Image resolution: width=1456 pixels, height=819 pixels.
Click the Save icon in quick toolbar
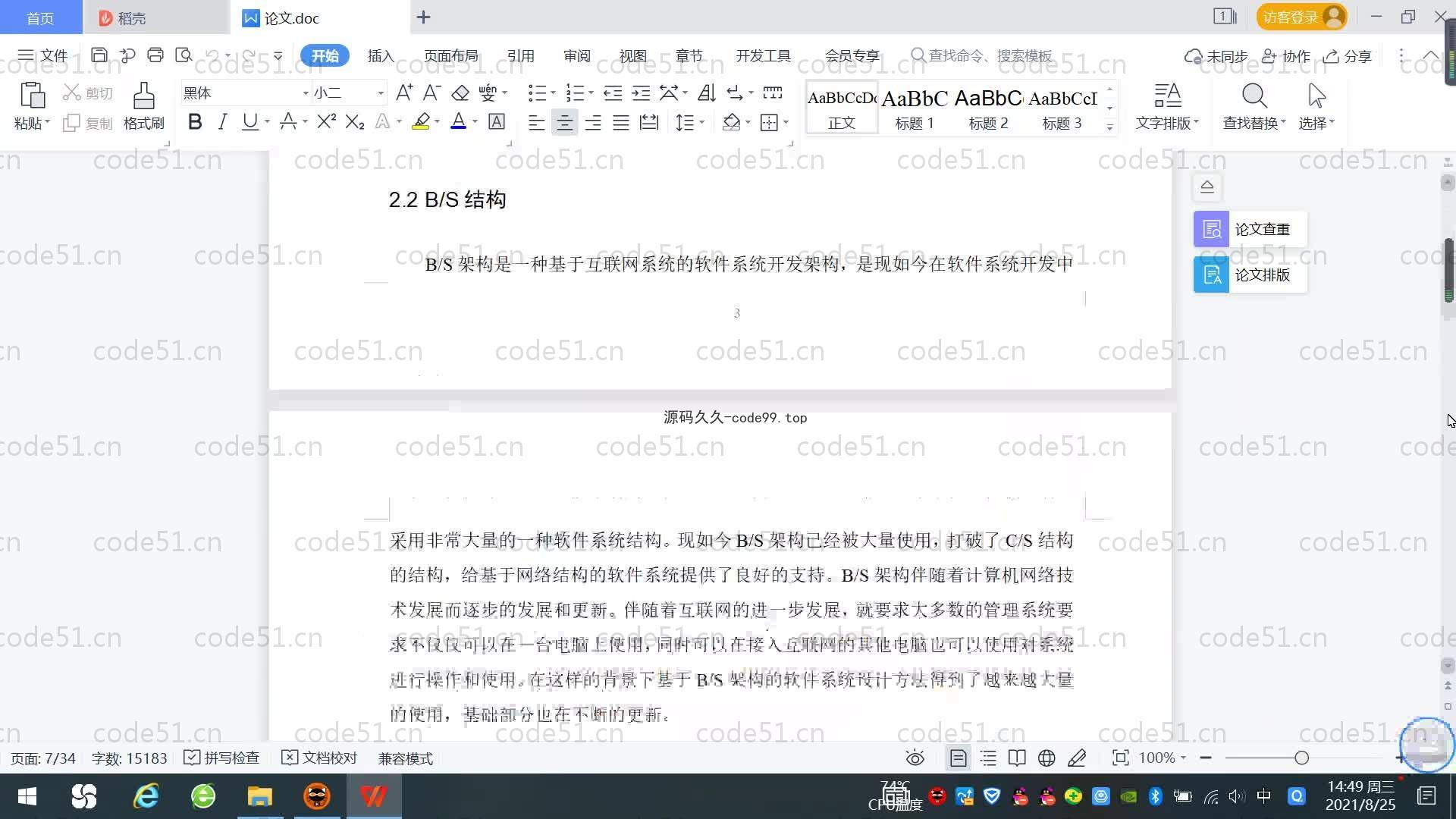[99, 55]
